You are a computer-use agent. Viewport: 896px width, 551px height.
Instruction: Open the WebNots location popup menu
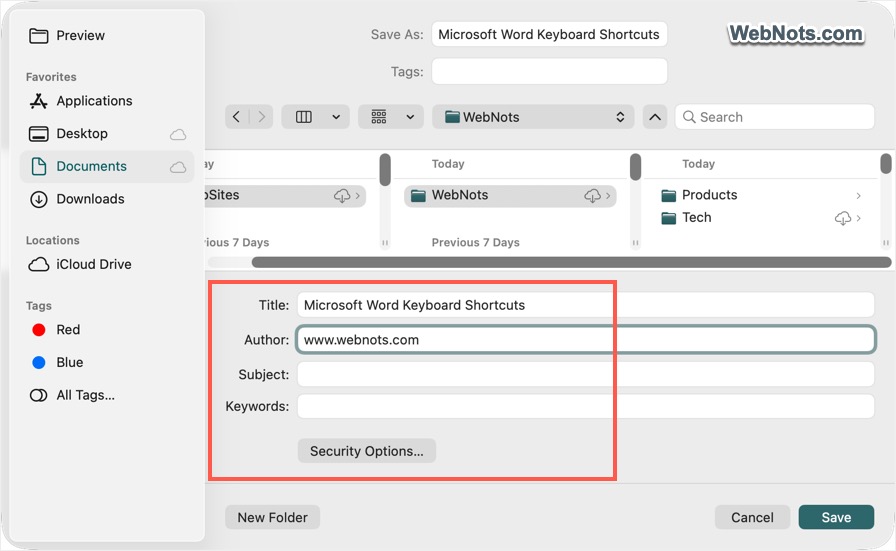533,117
